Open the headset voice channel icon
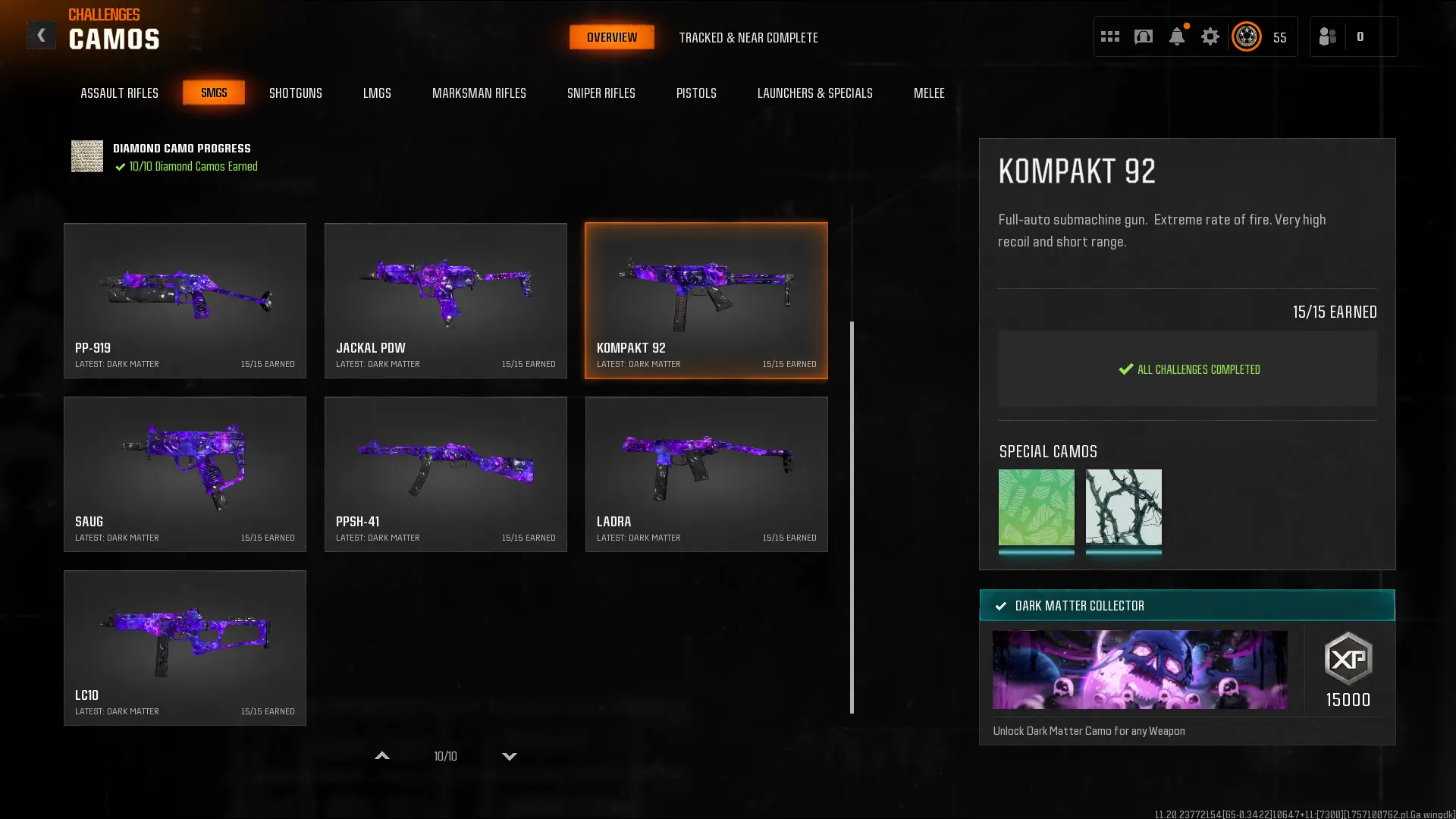Screen dimensions: 1456x819 [x=1143, y=36]
